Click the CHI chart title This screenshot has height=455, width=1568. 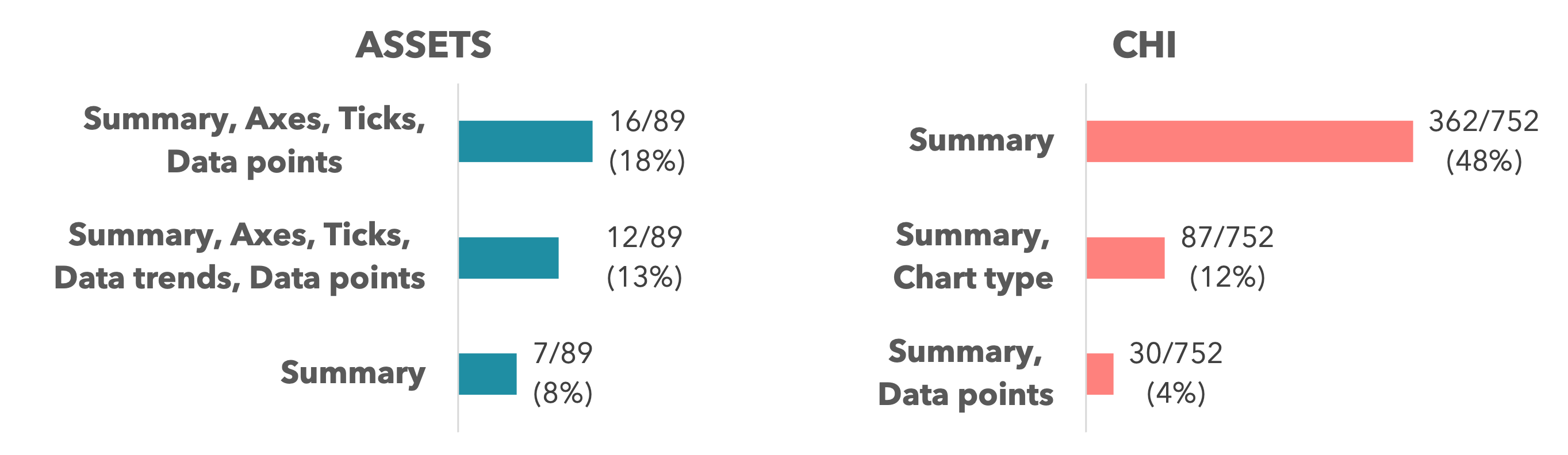(x=1144, y=45)
